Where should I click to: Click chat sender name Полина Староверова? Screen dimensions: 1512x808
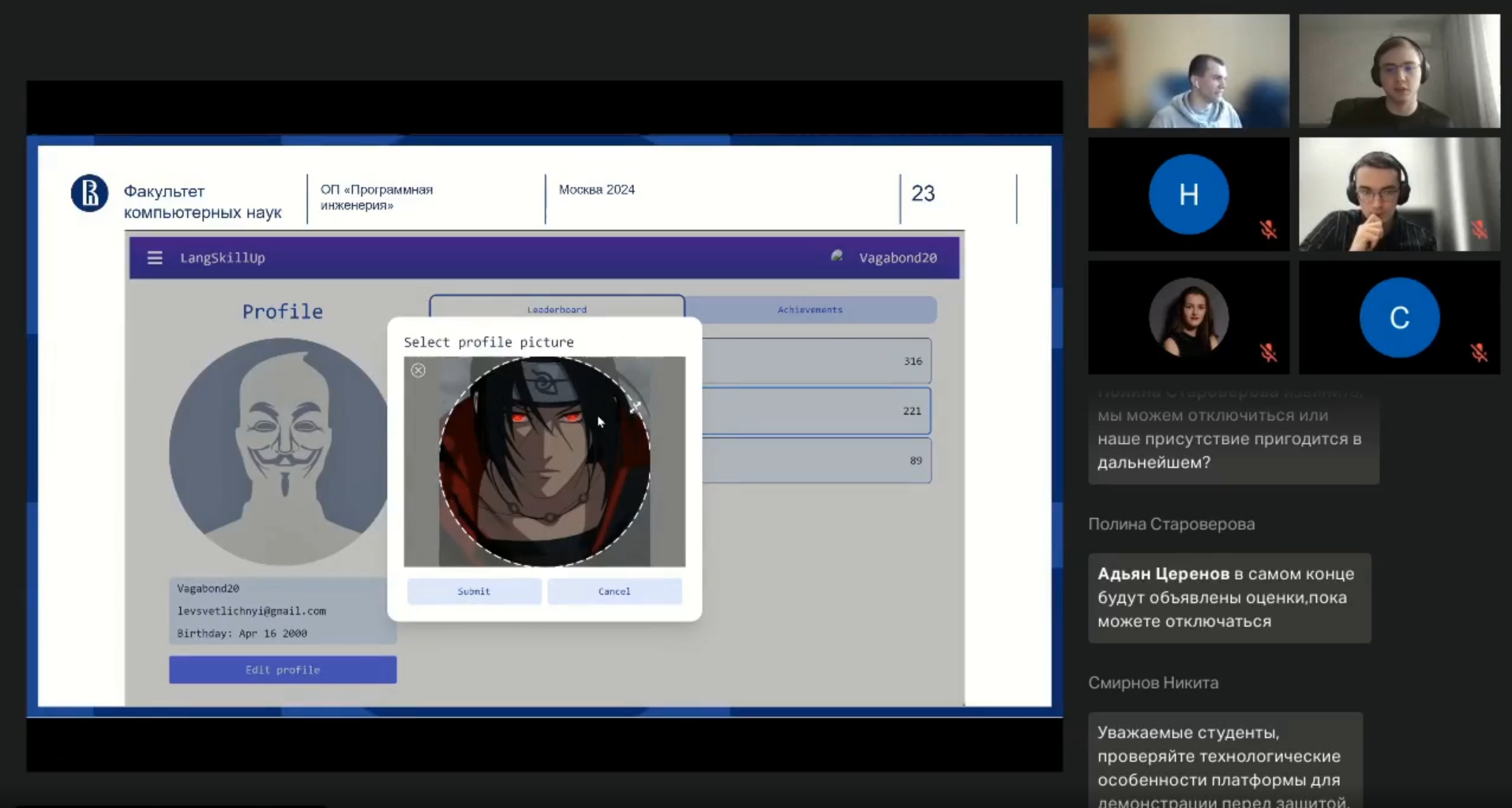(x=1171, y=524)
